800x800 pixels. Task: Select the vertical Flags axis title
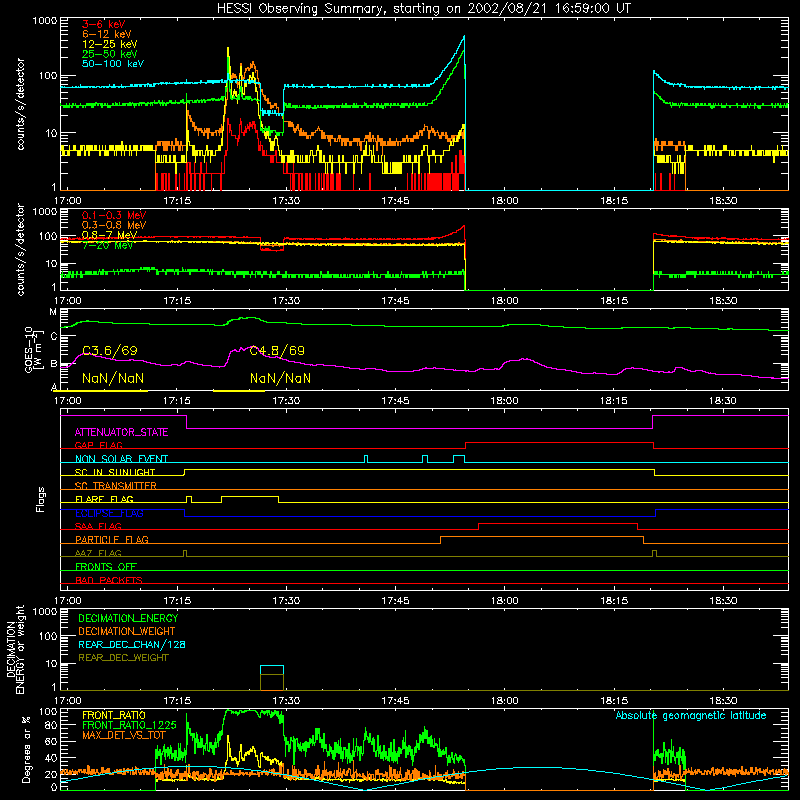pos(40,499)
